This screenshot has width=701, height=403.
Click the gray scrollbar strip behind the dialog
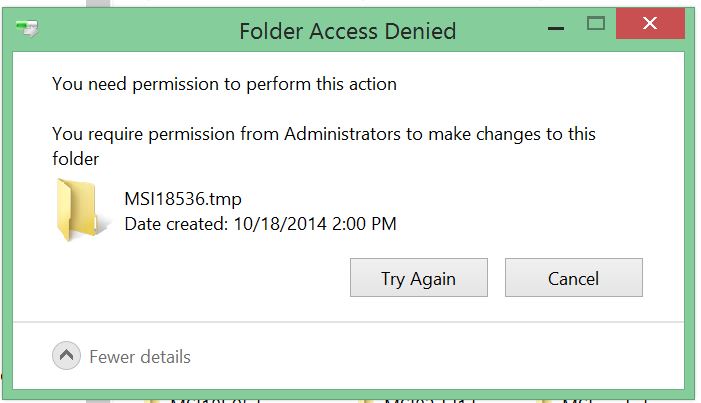[x=98, y=4]
